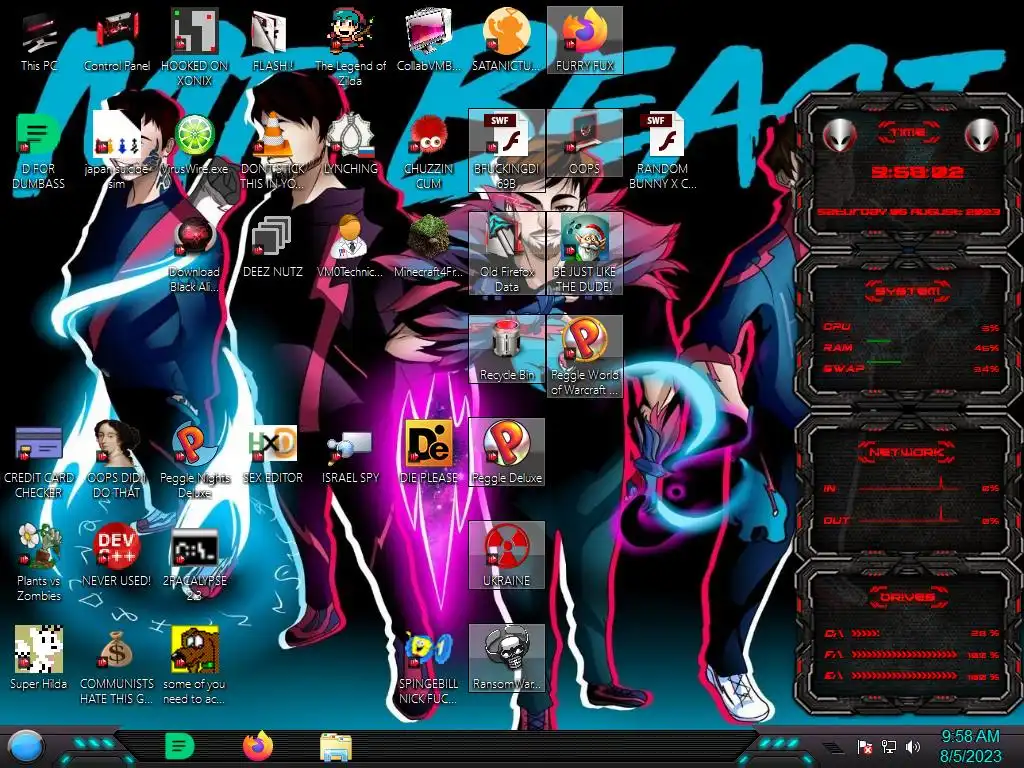Open the network tray icon

click(x=889, y=746)
